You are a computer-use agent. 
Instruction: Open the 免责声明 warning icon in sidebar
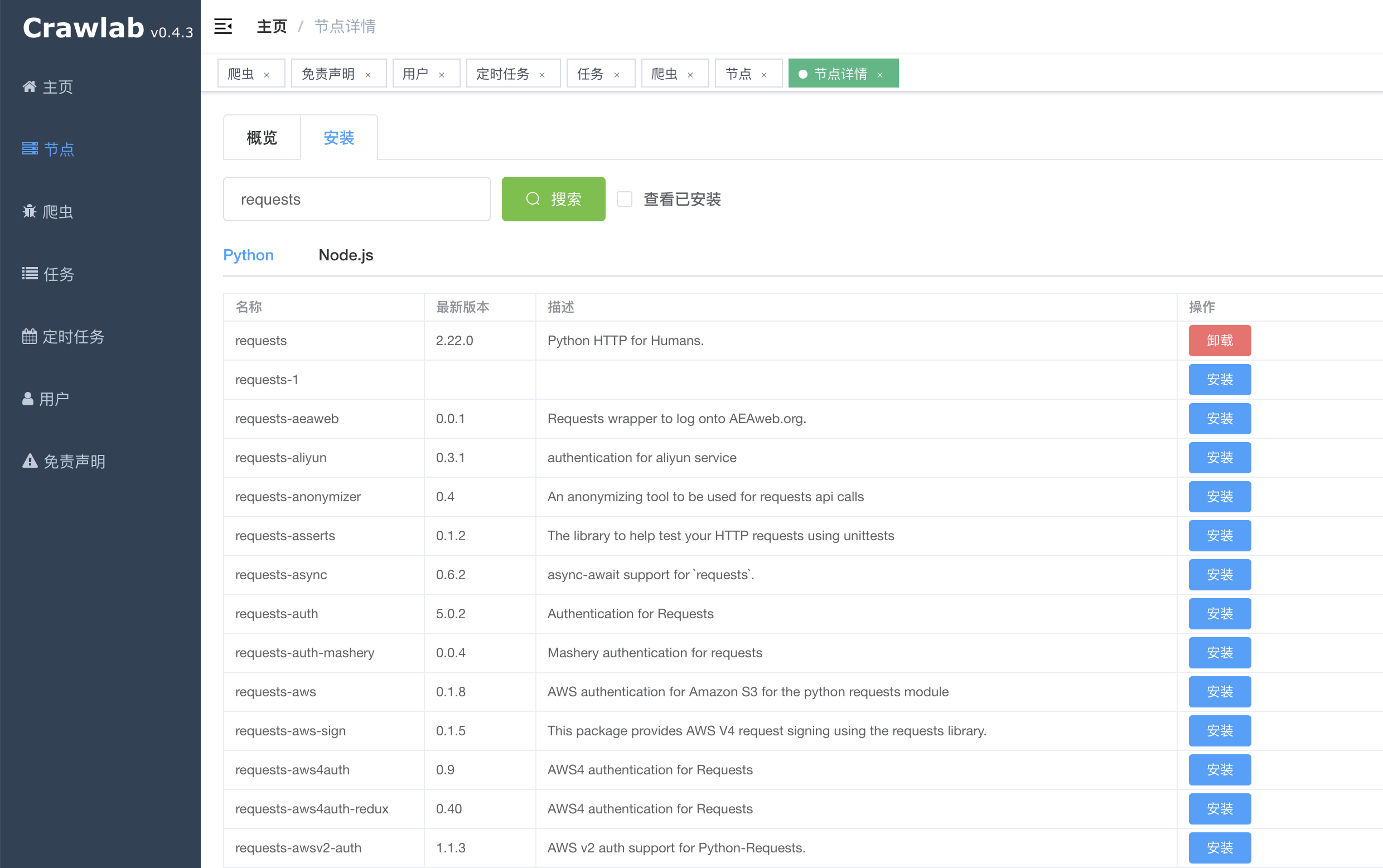[x=30, y=461]
